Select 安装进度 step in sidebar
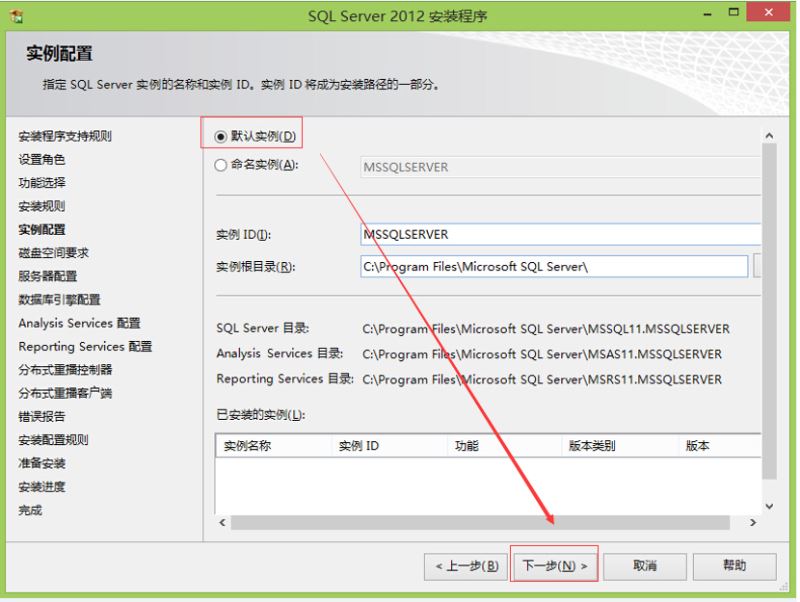 click(42, 487)
